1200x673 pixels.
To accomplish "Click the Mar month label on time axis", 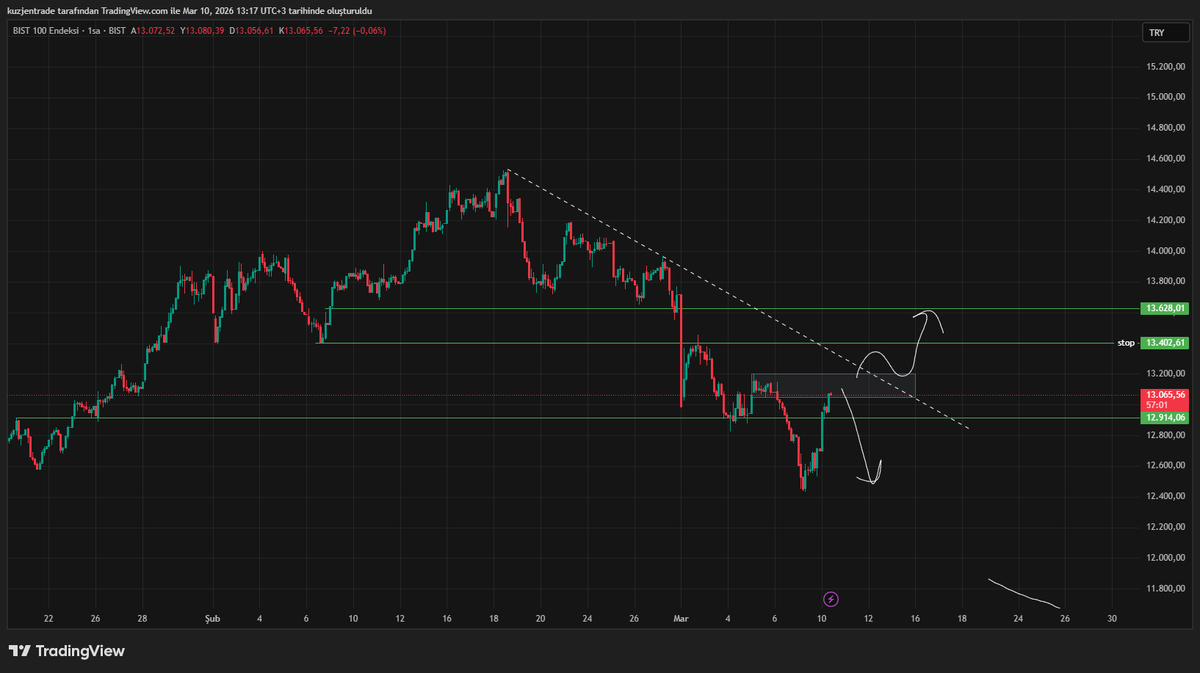I will (681, 619).
